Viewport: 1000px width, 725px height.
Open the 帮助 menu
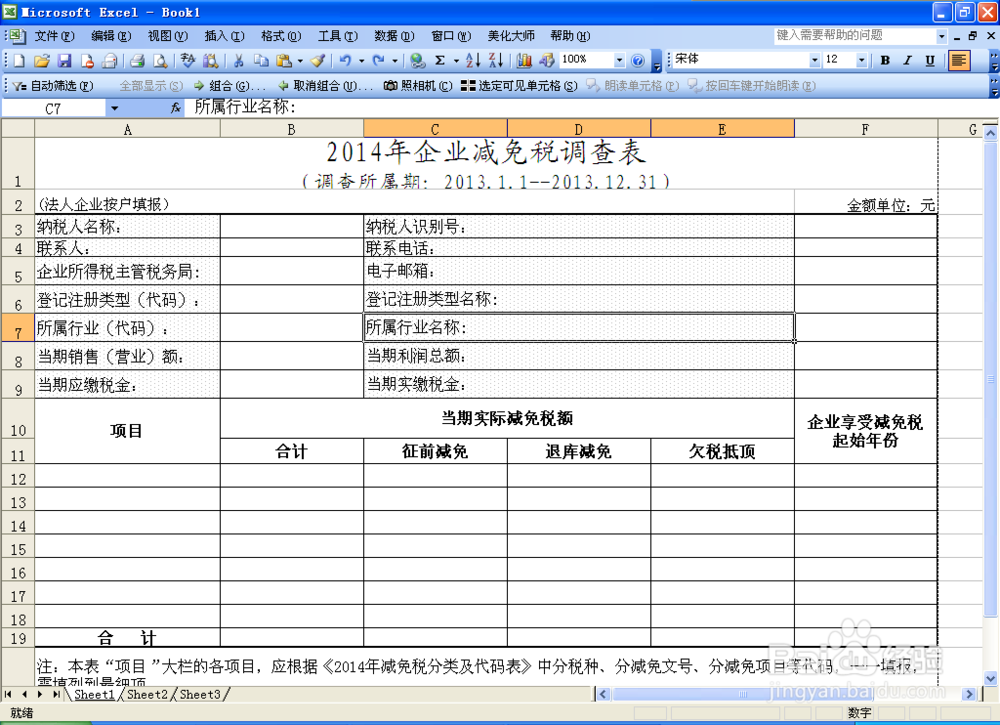click(570, 36)
